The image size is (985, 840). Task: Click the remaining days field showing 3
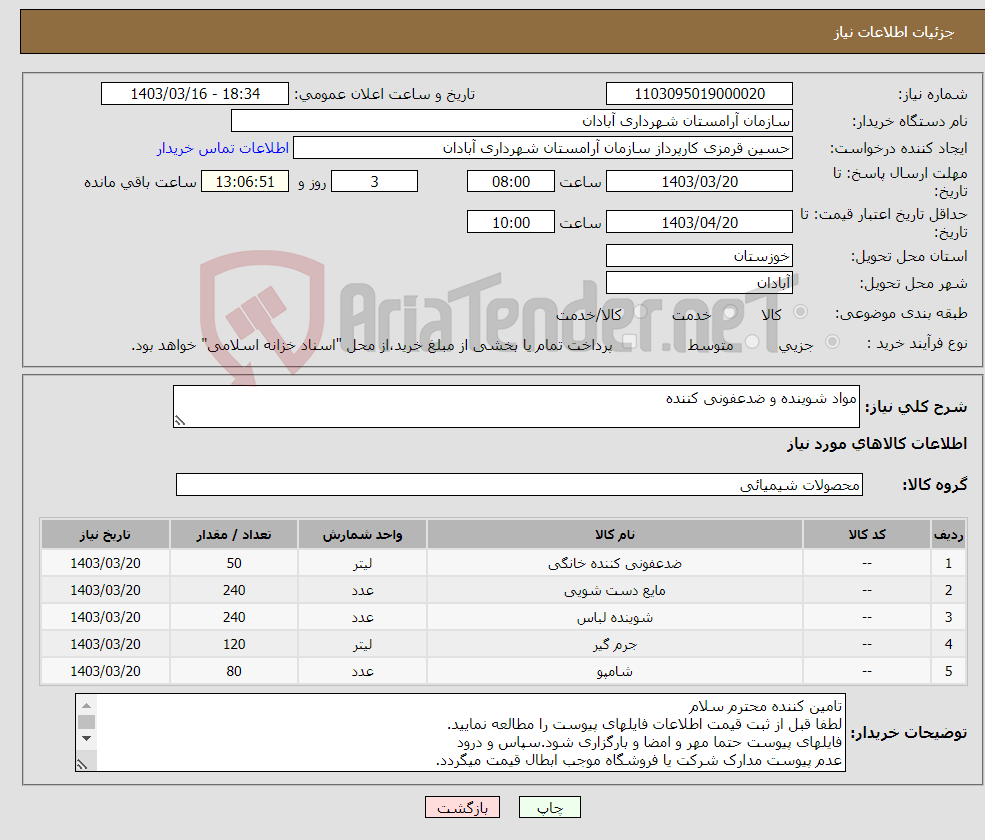[374, 182]
